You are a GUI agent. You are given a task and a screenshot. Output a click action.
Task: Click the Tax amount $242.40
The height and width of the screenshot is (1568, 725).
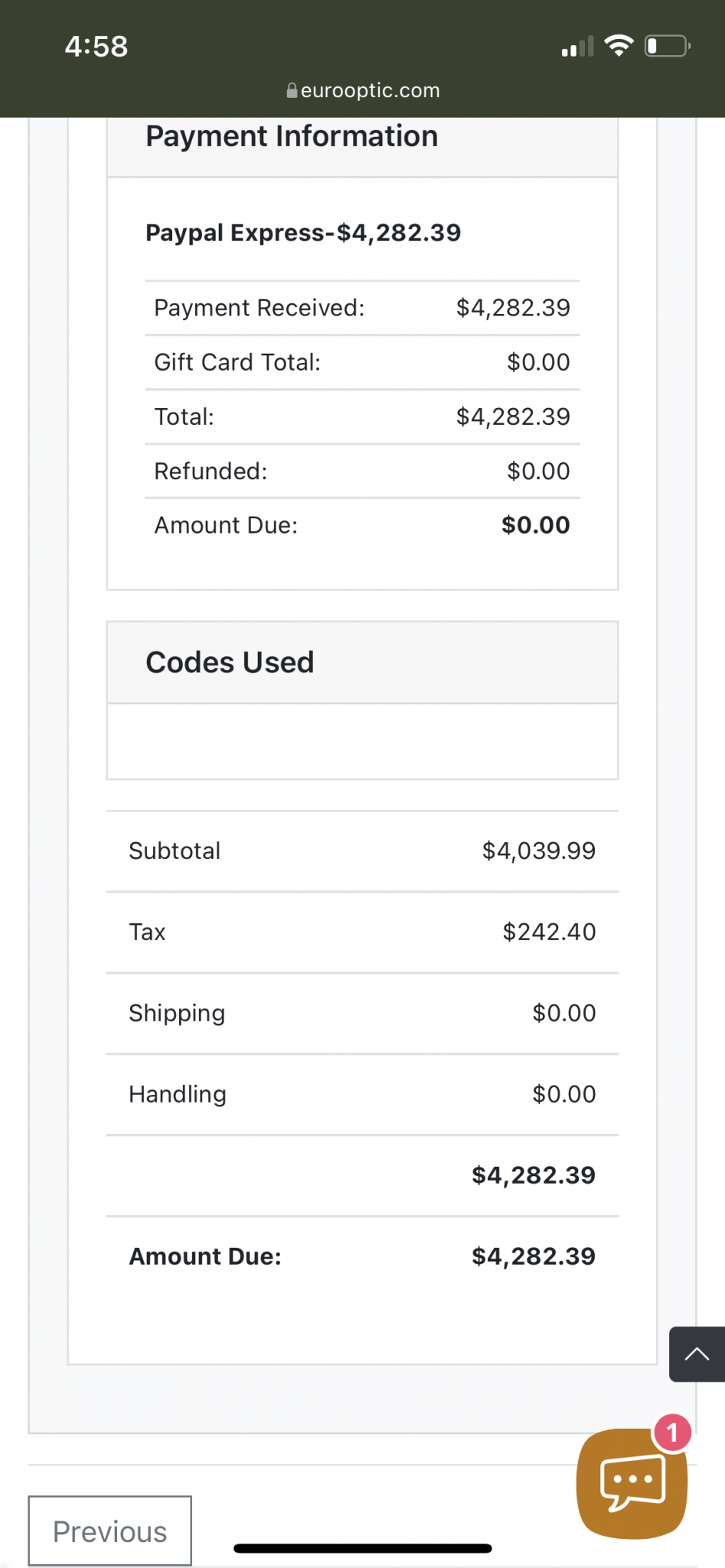tap(549, 932)
